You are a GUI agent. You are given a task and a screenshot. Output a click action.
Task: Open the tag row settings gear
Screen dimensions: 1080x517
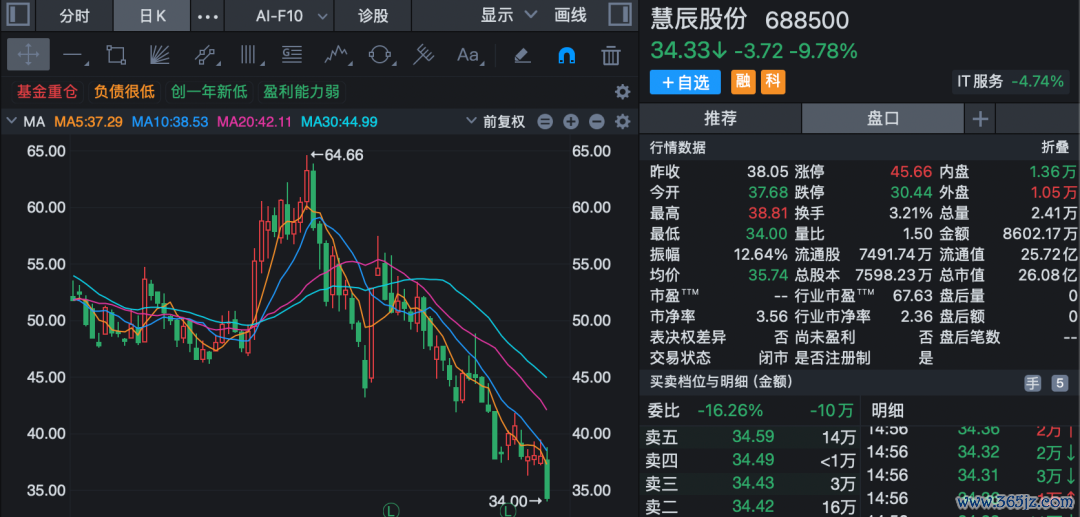click(x=622, y=92)
